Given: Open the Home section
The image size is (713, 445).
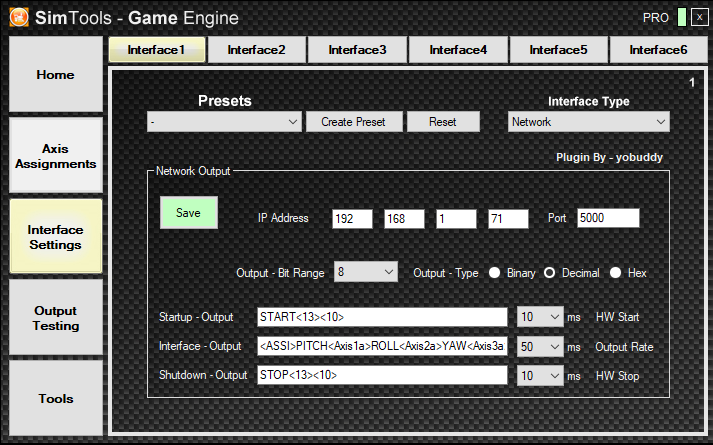Looking at the screenshot, I should (55, 74).
